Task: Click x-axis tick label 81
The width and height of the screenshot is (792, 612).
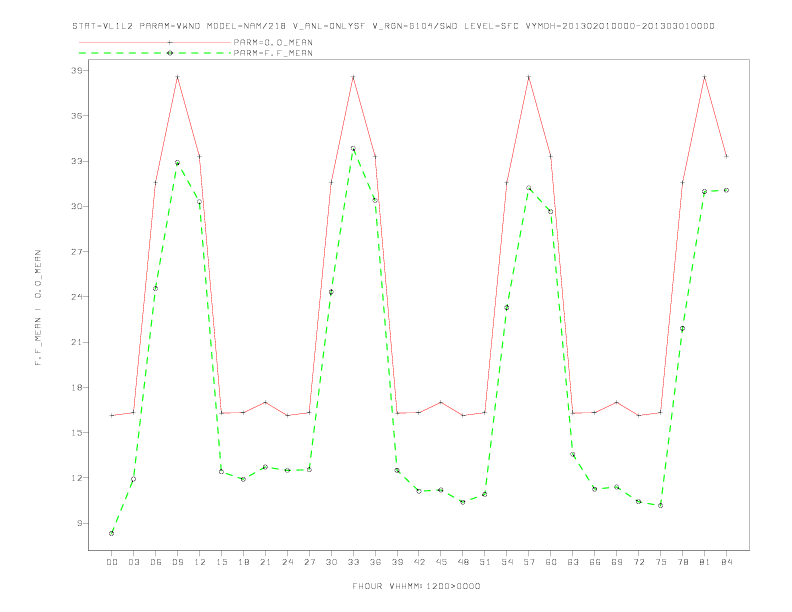Action: click(705, 562)
